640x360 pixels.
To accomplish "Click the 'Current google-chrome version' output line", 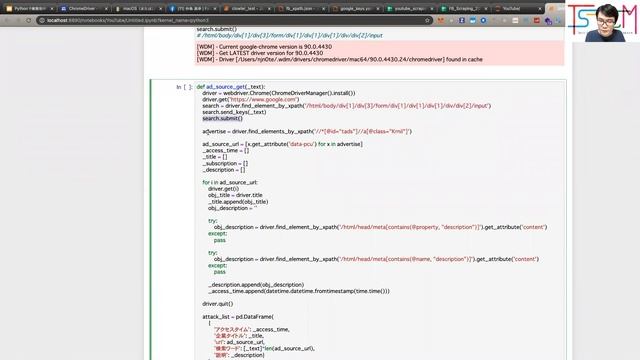I will [x=264, y=47].
